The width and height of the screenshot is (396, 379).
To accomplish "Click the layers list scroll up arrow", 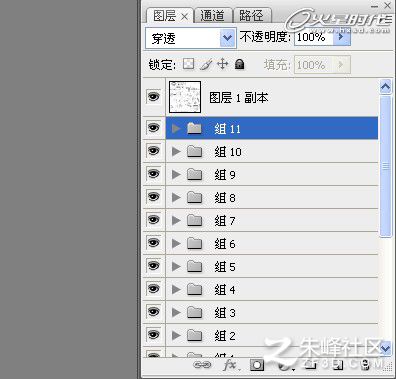I will pos(385,87).
